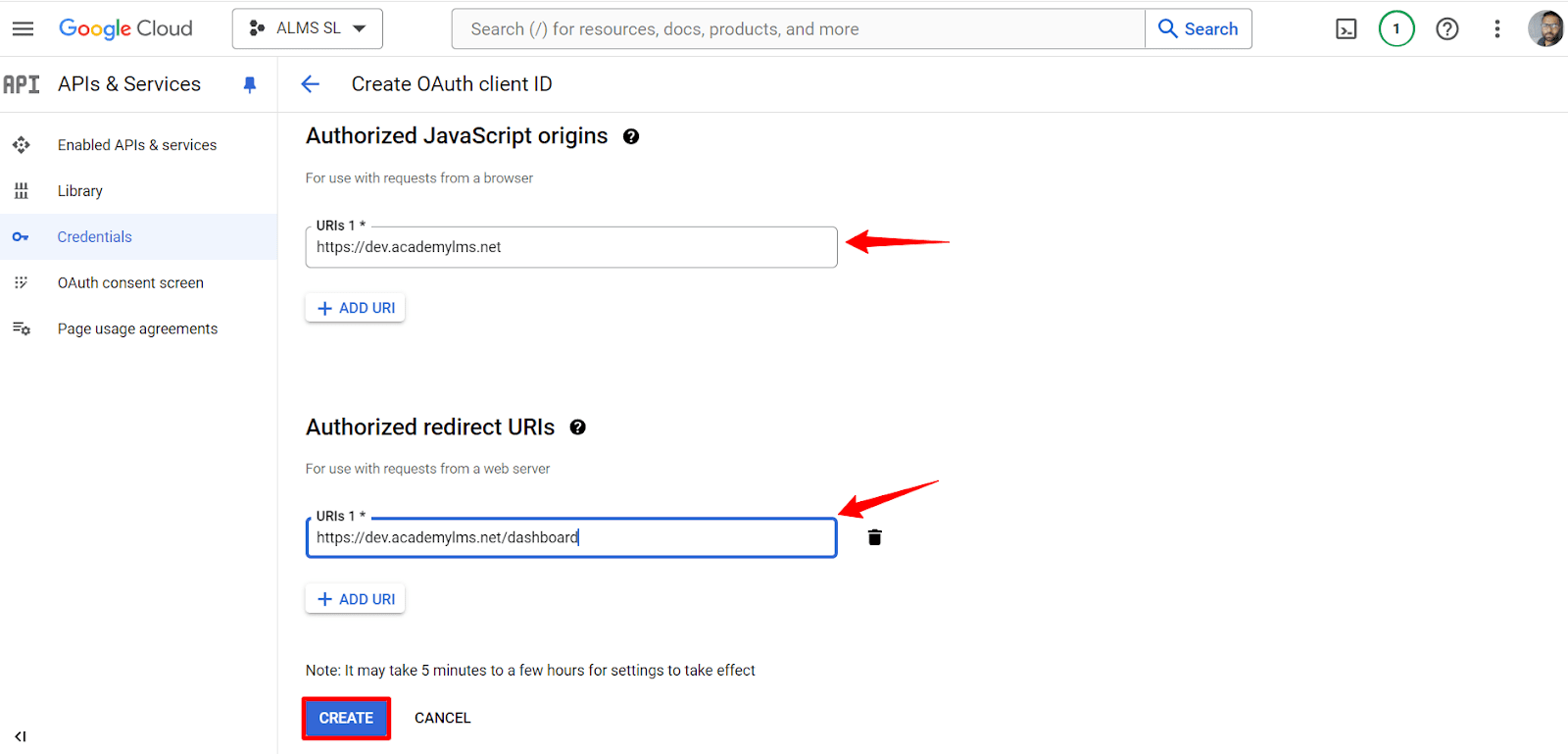The height and width of the screenshot is (754, 1568).
Task: Add a URI under JavaScript origins
Action: 355,308
